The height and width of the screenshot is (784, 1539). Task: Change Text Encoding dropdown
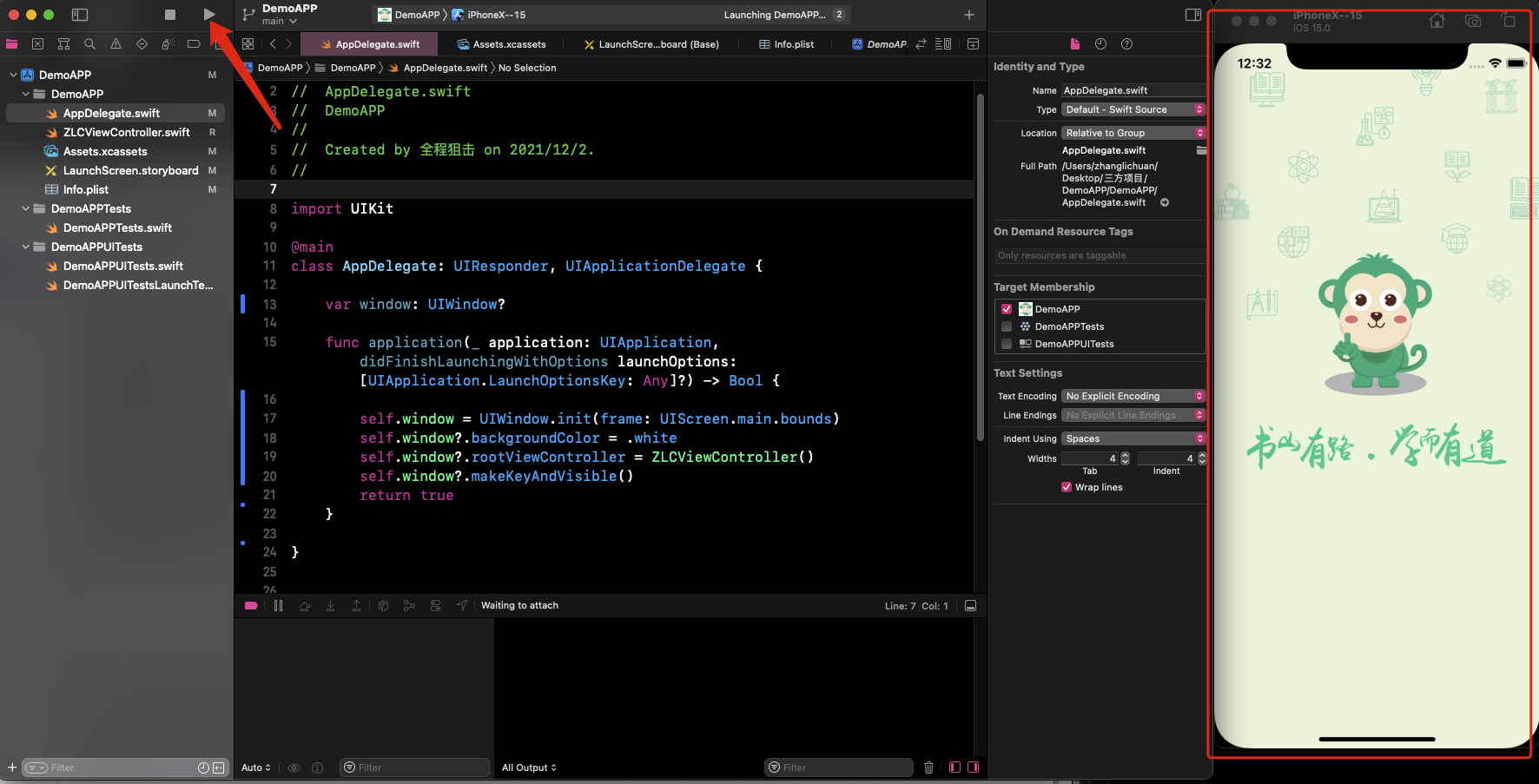click(x=1133, y=396)
